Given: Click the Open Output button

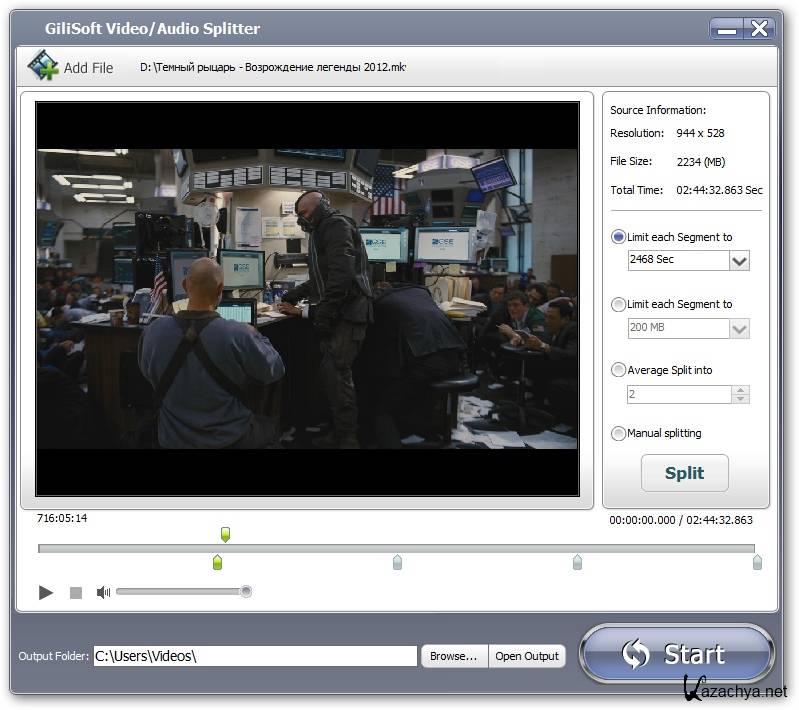Looking at the screenshot, I should tap(527, 656).
